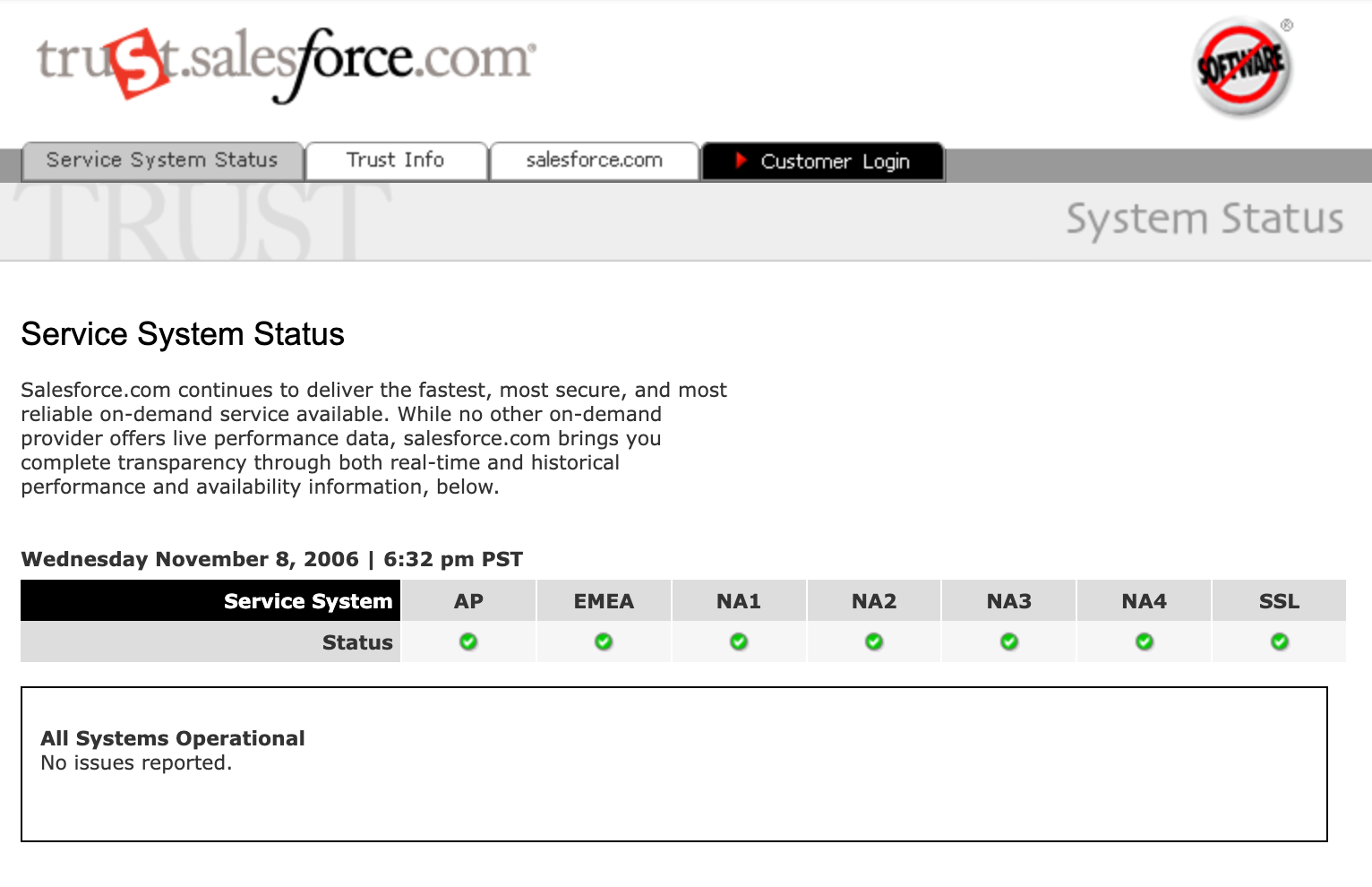Screen dimensions: 1372x887
Task: Click the intro paragraph starting Salesforce.com continues
Action: 374,438
